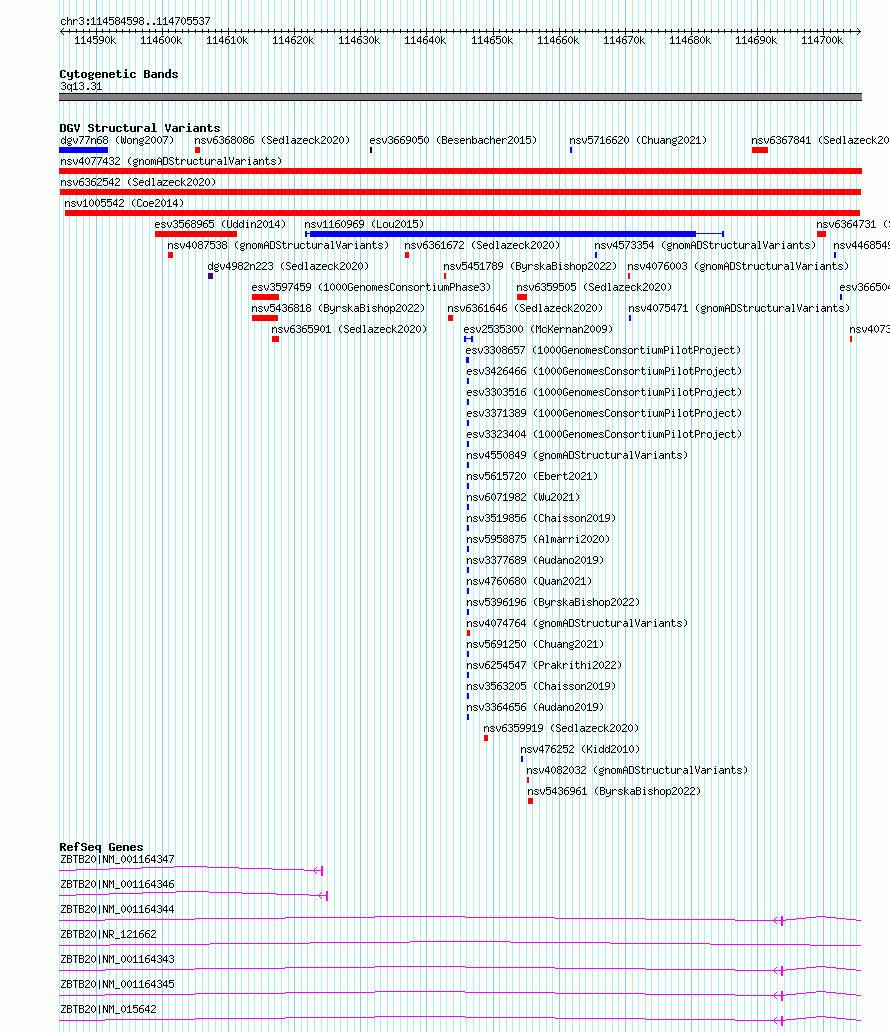The image size is (890, 1032).
Task: Open esv3568965 (Uddin2014) variant
Action: 221,224
